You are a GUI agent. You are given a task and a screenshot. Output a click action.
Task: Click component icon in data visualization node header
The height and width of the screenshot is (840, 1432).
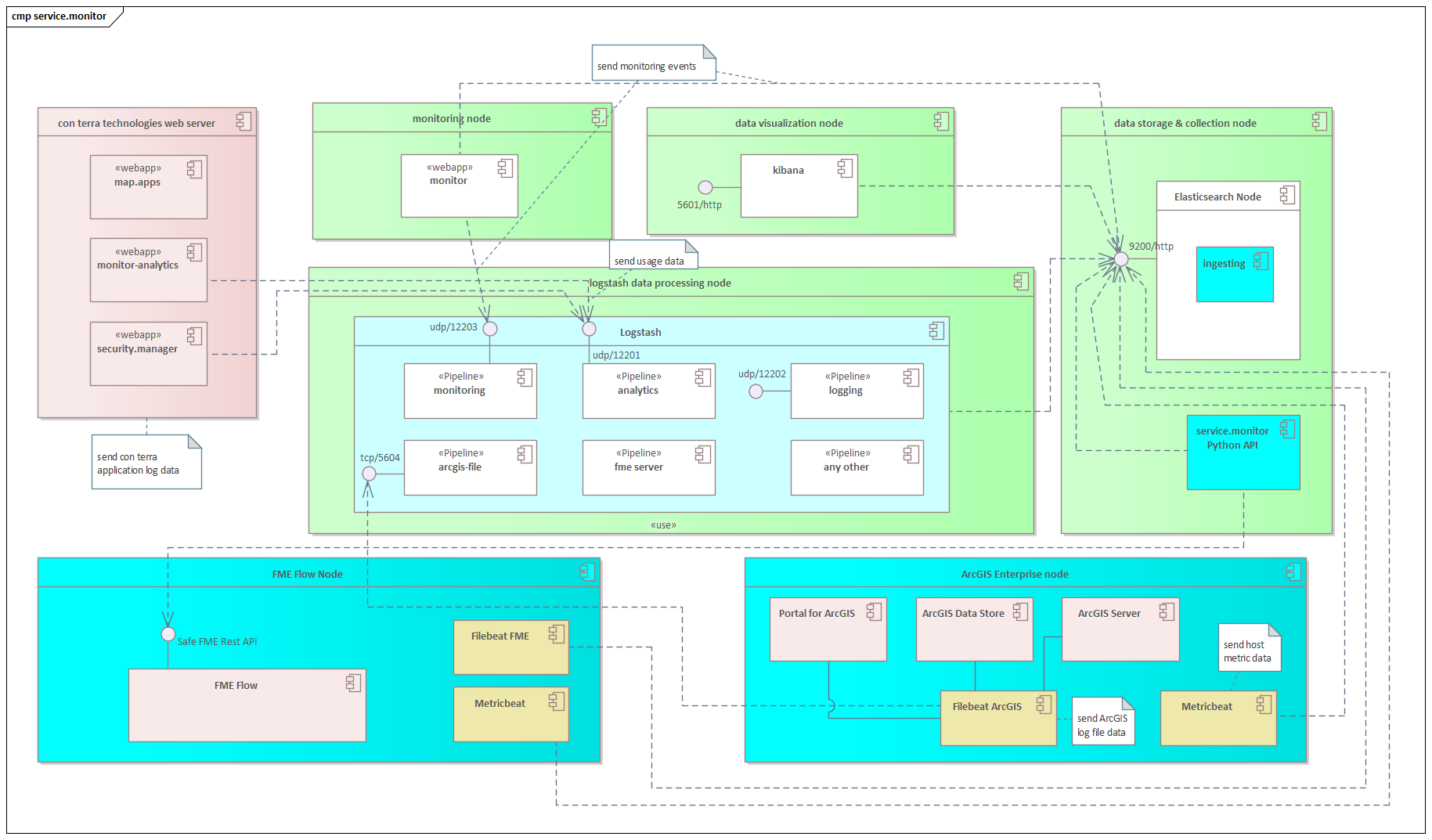pos(941,121)
